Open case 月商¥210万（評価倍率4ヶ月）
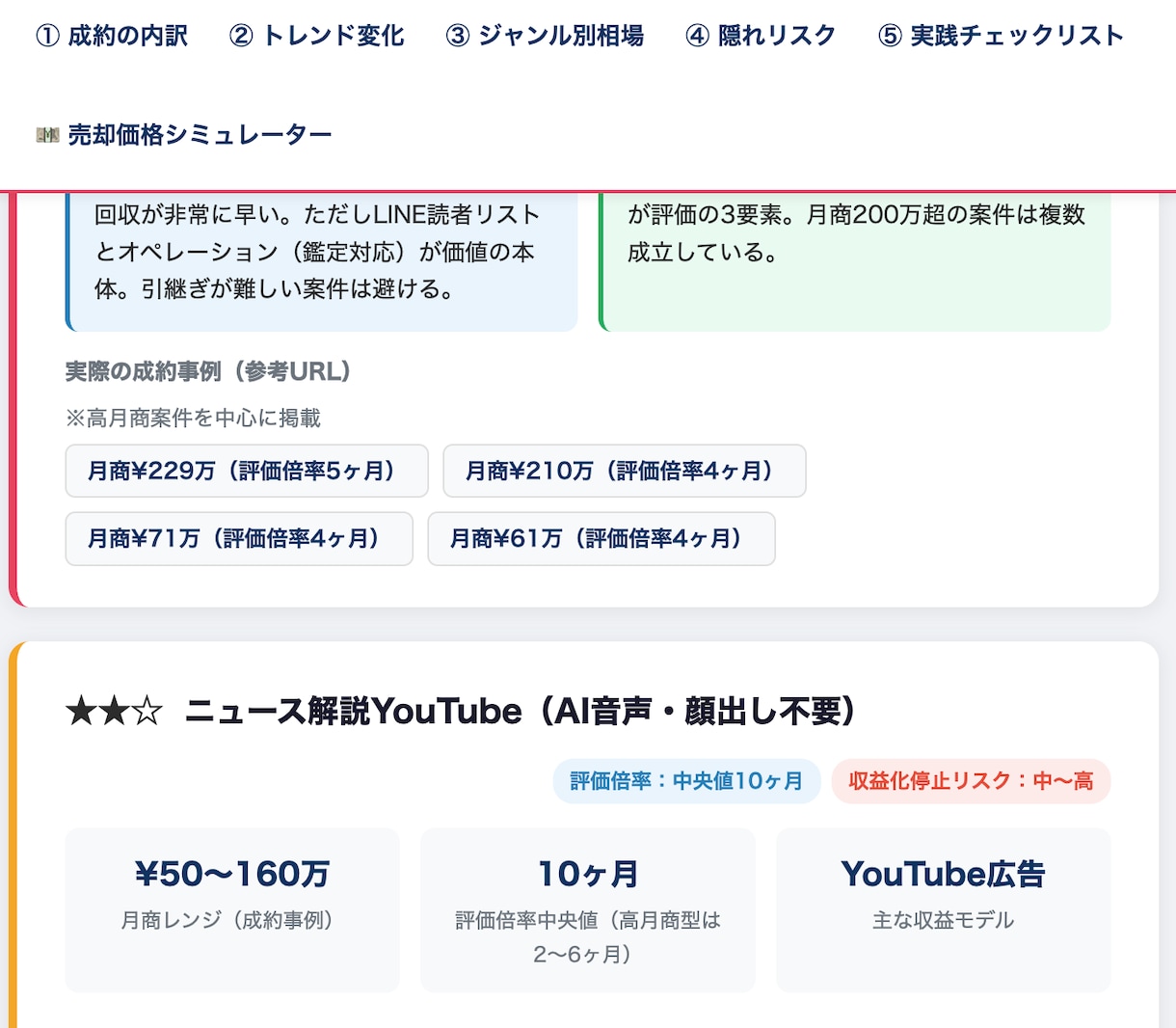 [x=625, y=471]
